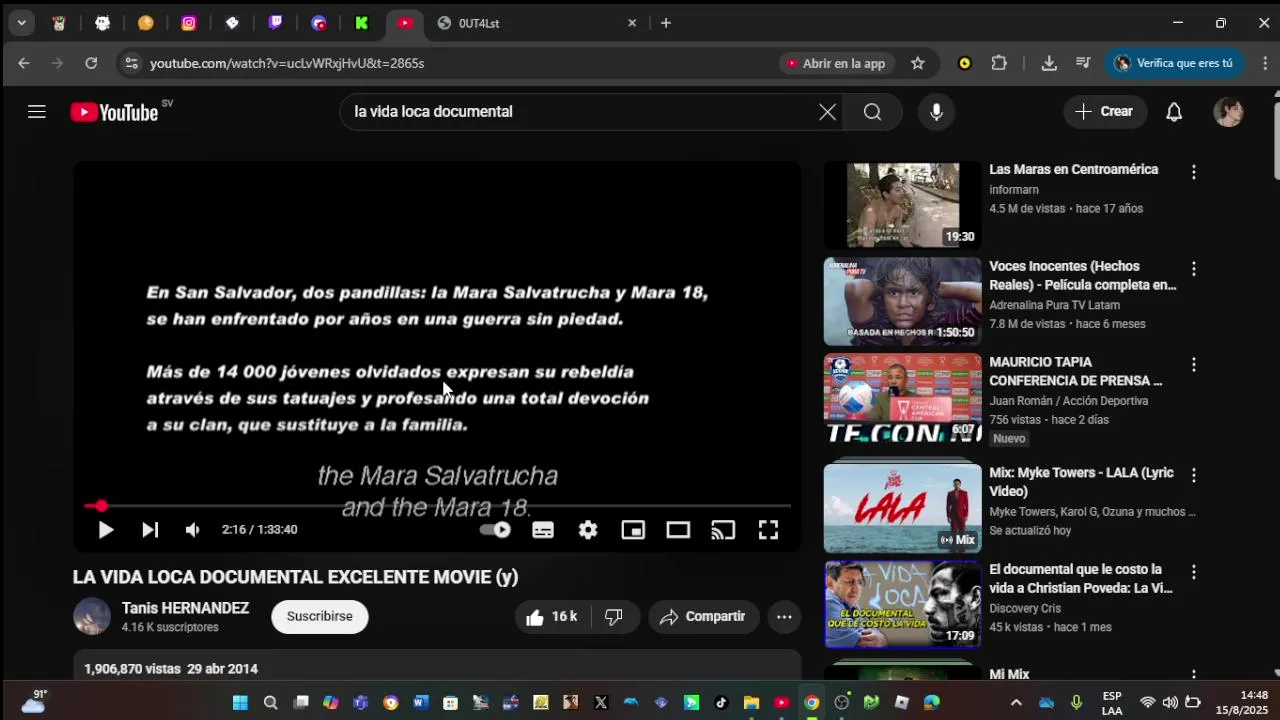The width and height of the screenshot is (1280, 720).
Task: Open the account avatar menu
Action: (1228, 112)
